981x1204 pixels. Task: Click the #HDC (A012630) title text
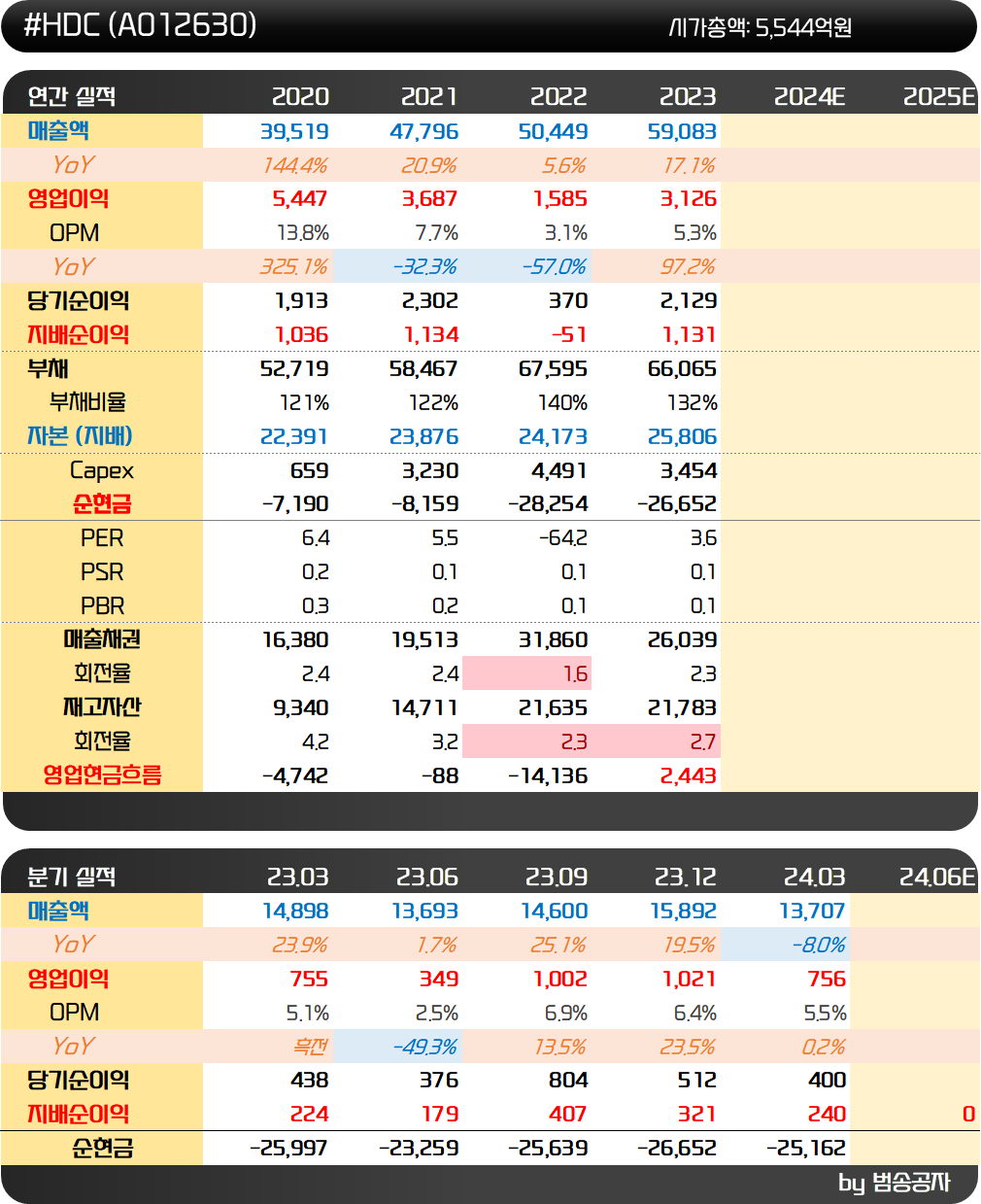(x=140, y=24)
